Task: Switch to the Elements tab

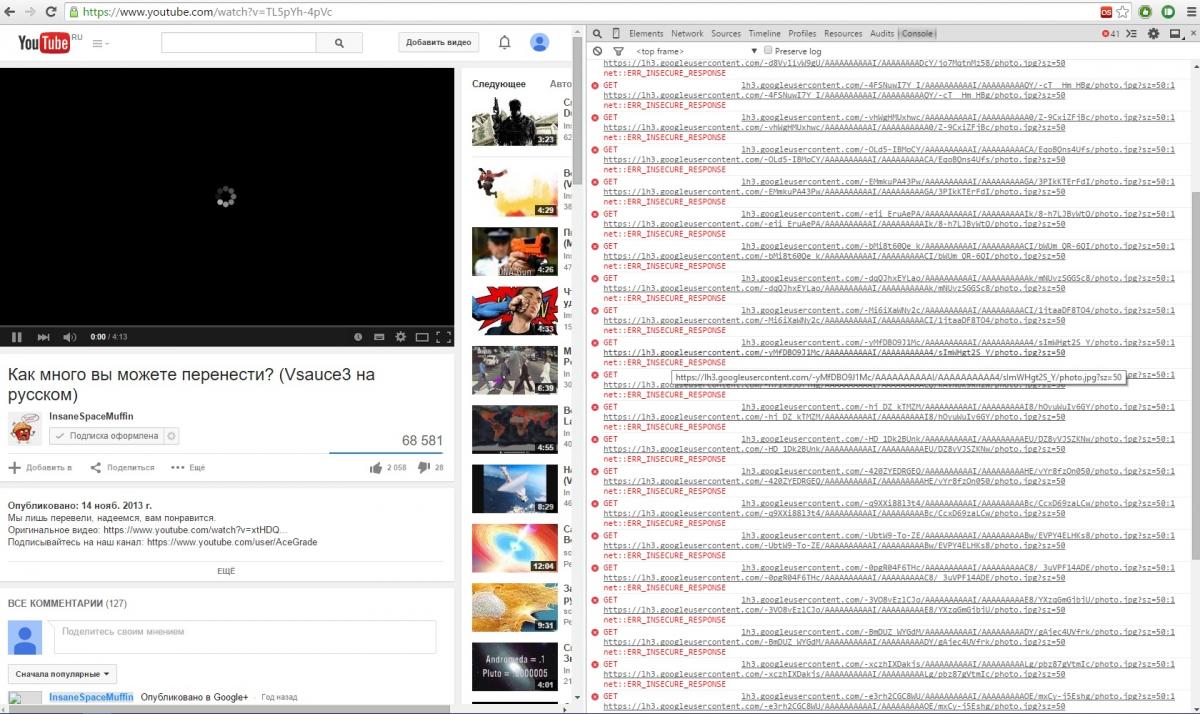Action: (x=646, y=33)
